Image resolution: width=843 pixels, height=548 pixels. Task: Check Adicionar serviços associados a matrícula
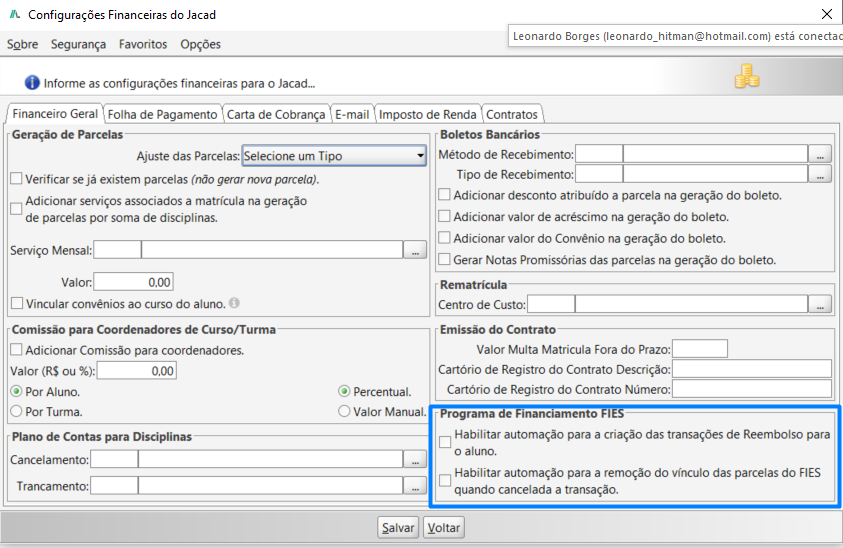(x=17, y=209)
